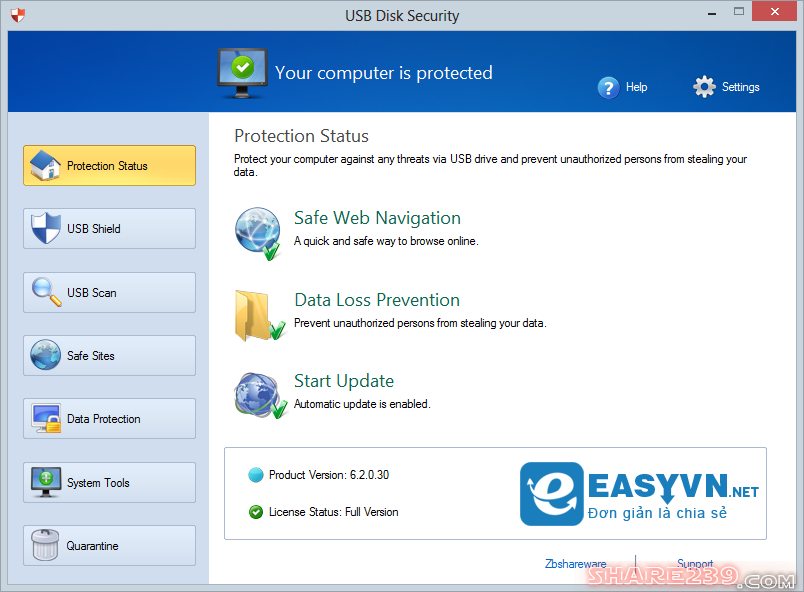Click the locked monitor icon beside Data Protection
Screen dimensions: 804x592
46,418
